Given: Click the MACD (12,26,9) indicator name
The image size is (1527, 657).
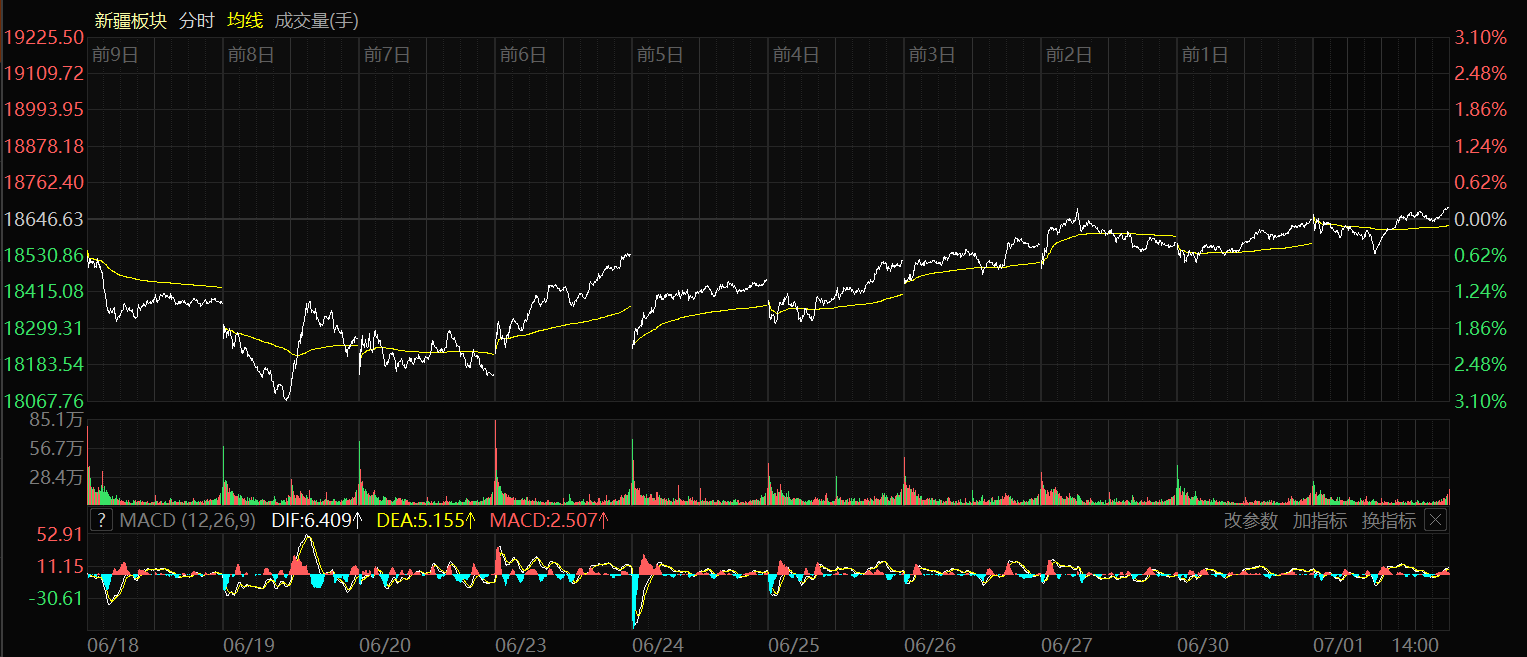Looking at the screenshot, I should coord(187,520).
